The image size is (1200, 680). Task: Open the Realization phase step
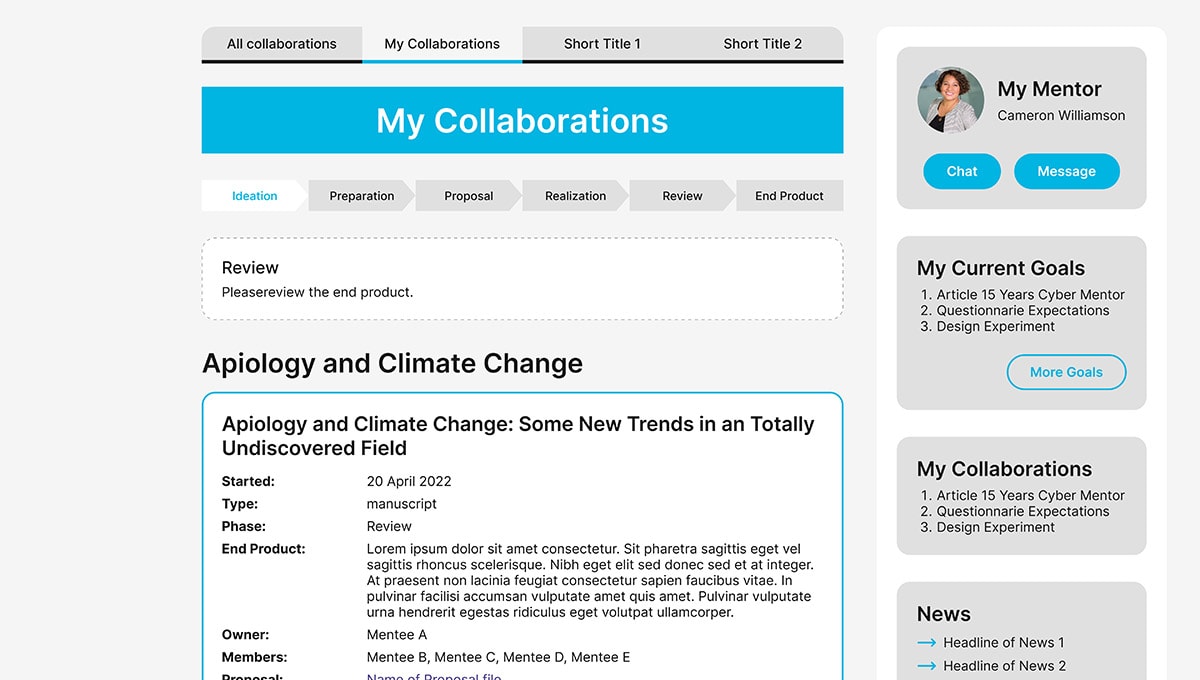pos(576,196)
